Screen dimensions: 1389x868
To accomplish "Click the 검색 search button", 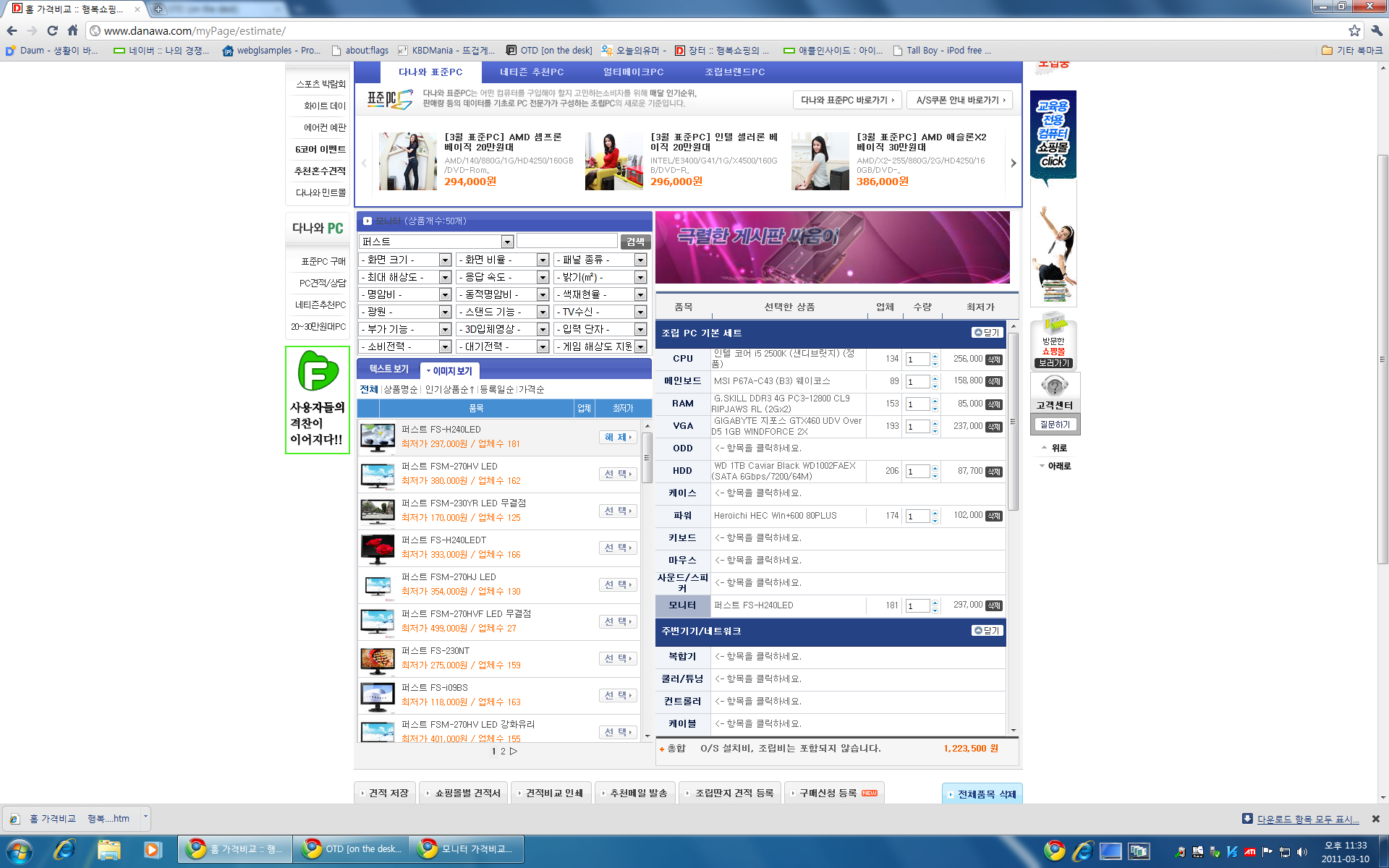I will click(635, 242).
